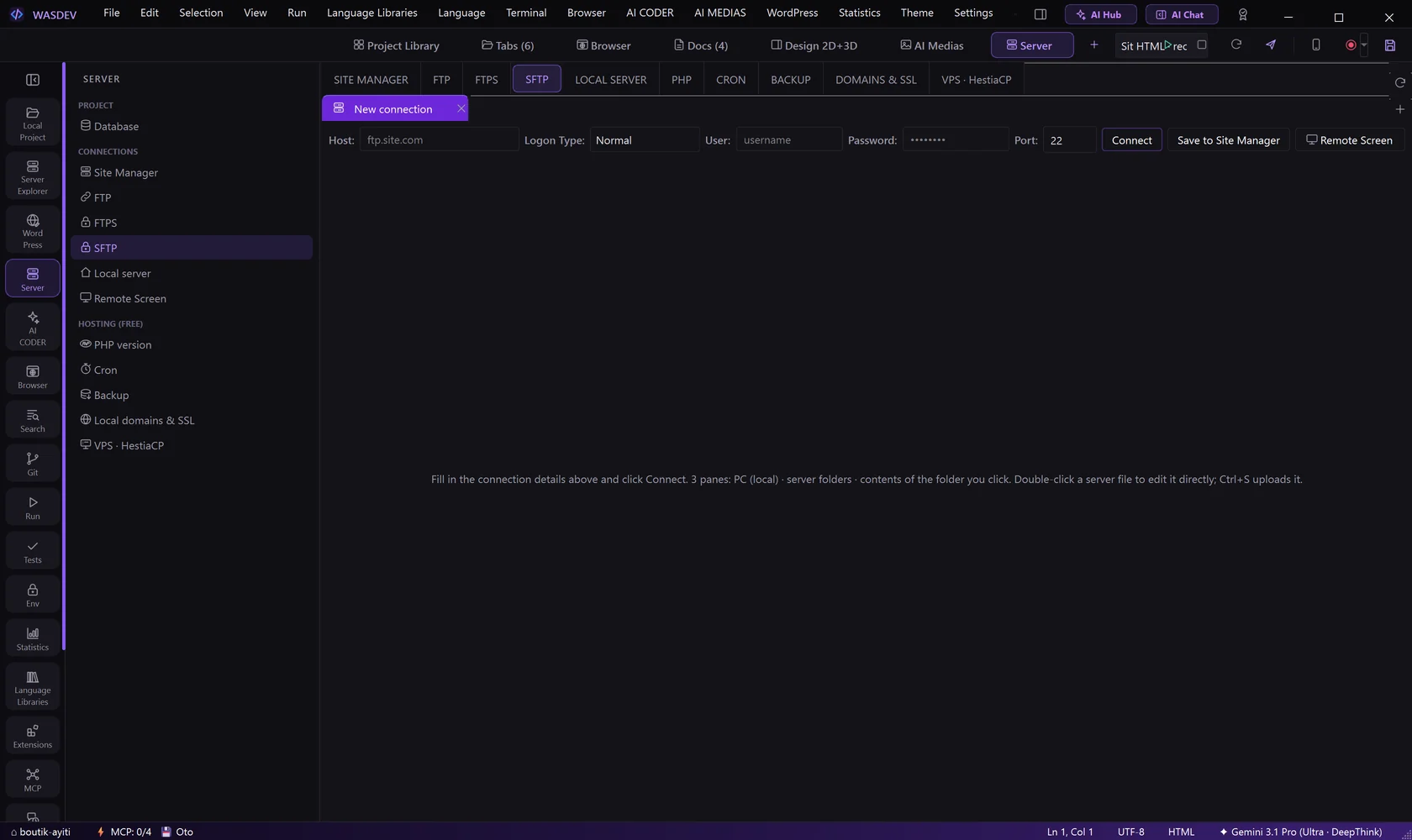
Task: Click the Port field showing 22
Action: pyautogui.click(x=1069, y=140)
